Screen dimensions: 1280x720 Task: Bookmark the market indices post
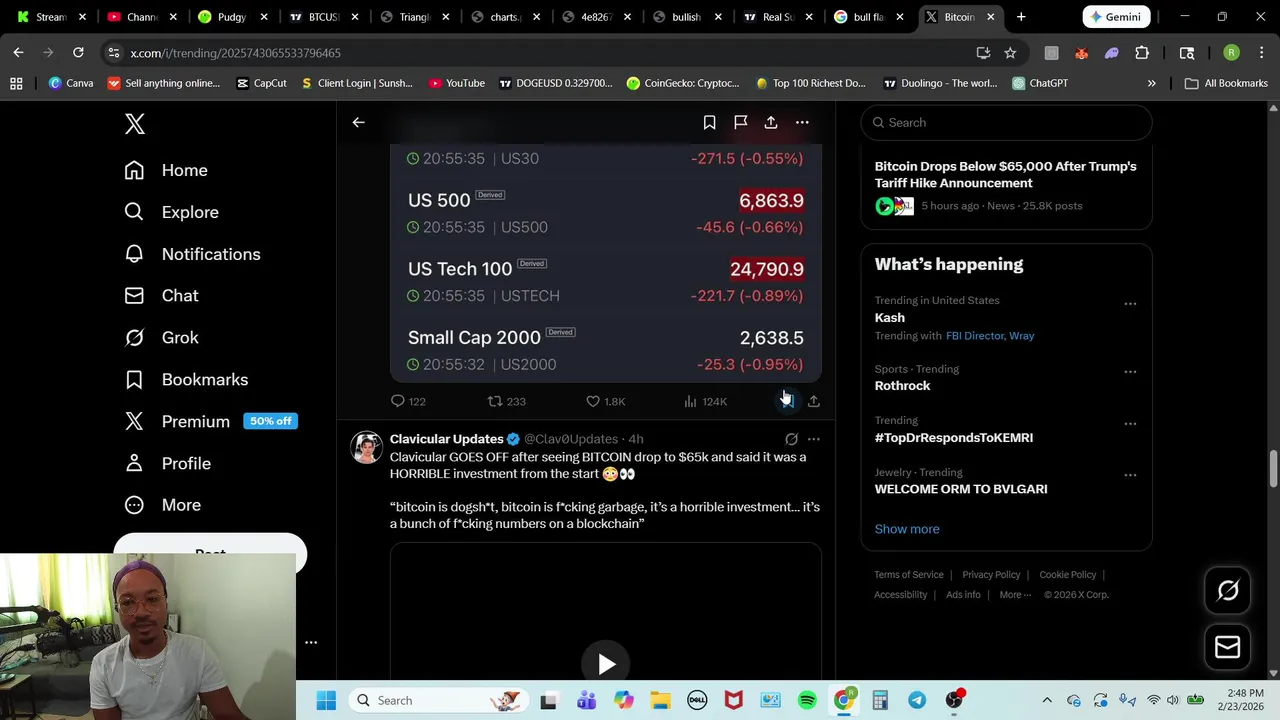[x=787, y=401]
